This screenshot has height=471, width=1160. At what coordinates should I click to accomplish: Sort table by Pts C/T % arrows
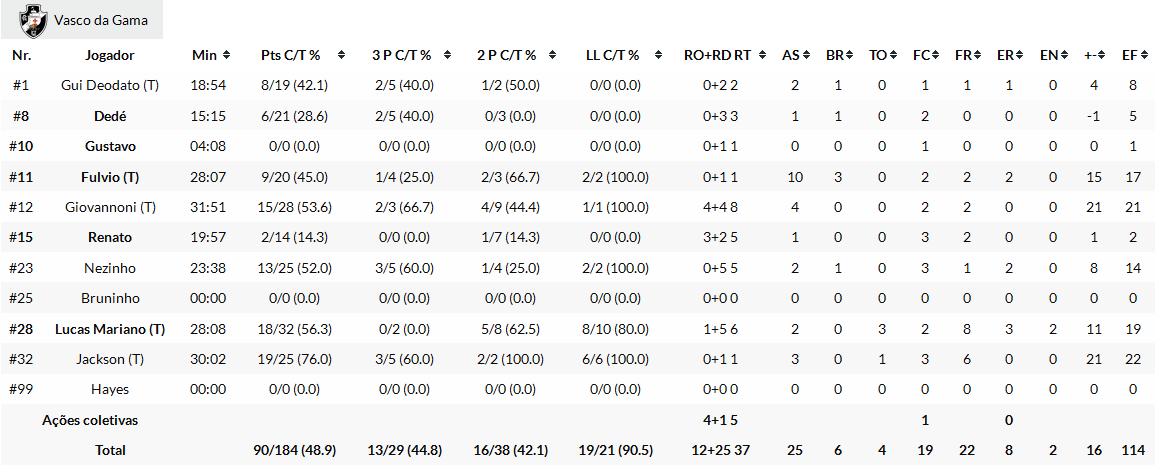342,55
